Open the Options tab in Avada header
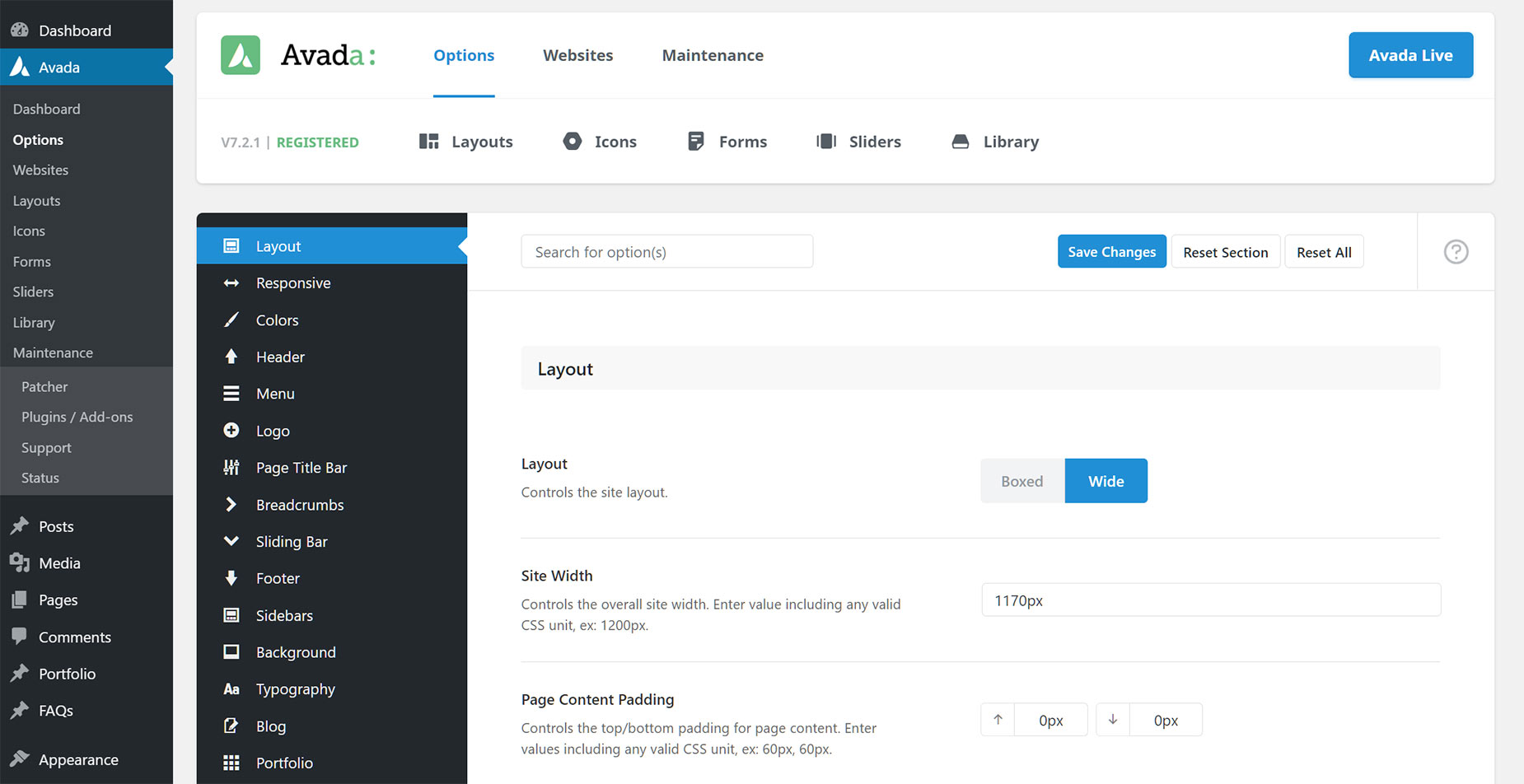This screenshot has width=1524, height=784. click(464, 55)
